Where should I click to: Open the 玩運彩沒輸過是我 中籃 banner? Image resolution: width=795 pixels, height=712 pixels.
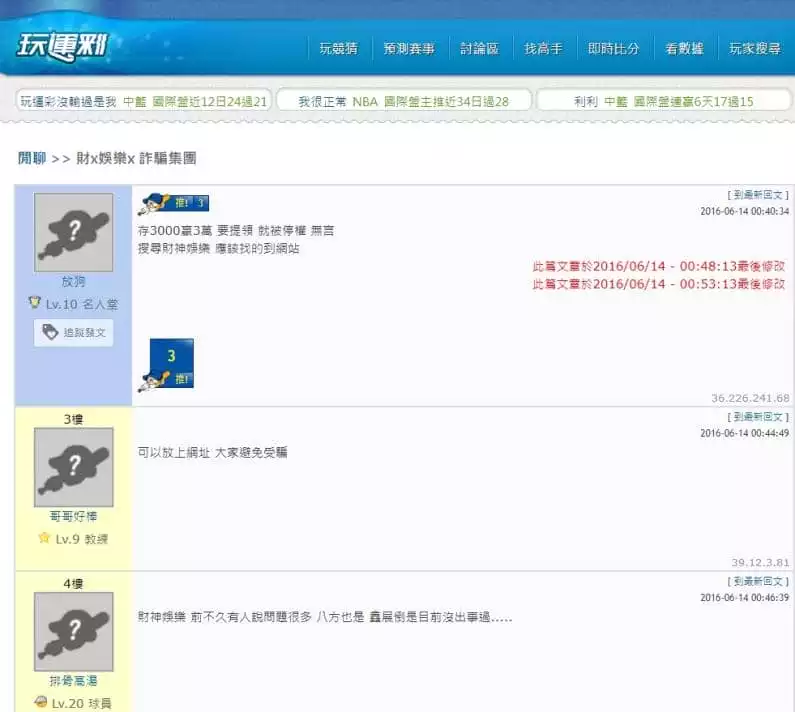click(144, 101)
